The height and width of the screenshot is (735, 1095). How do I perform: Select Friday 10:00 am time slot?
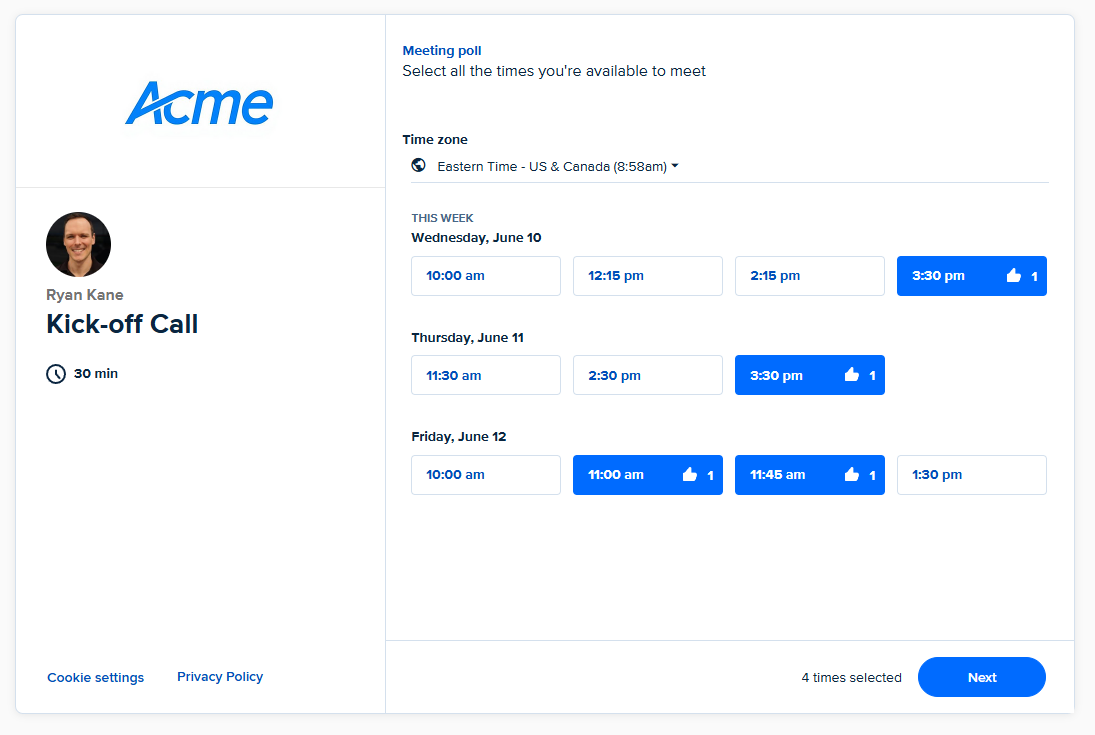(486, 475)
